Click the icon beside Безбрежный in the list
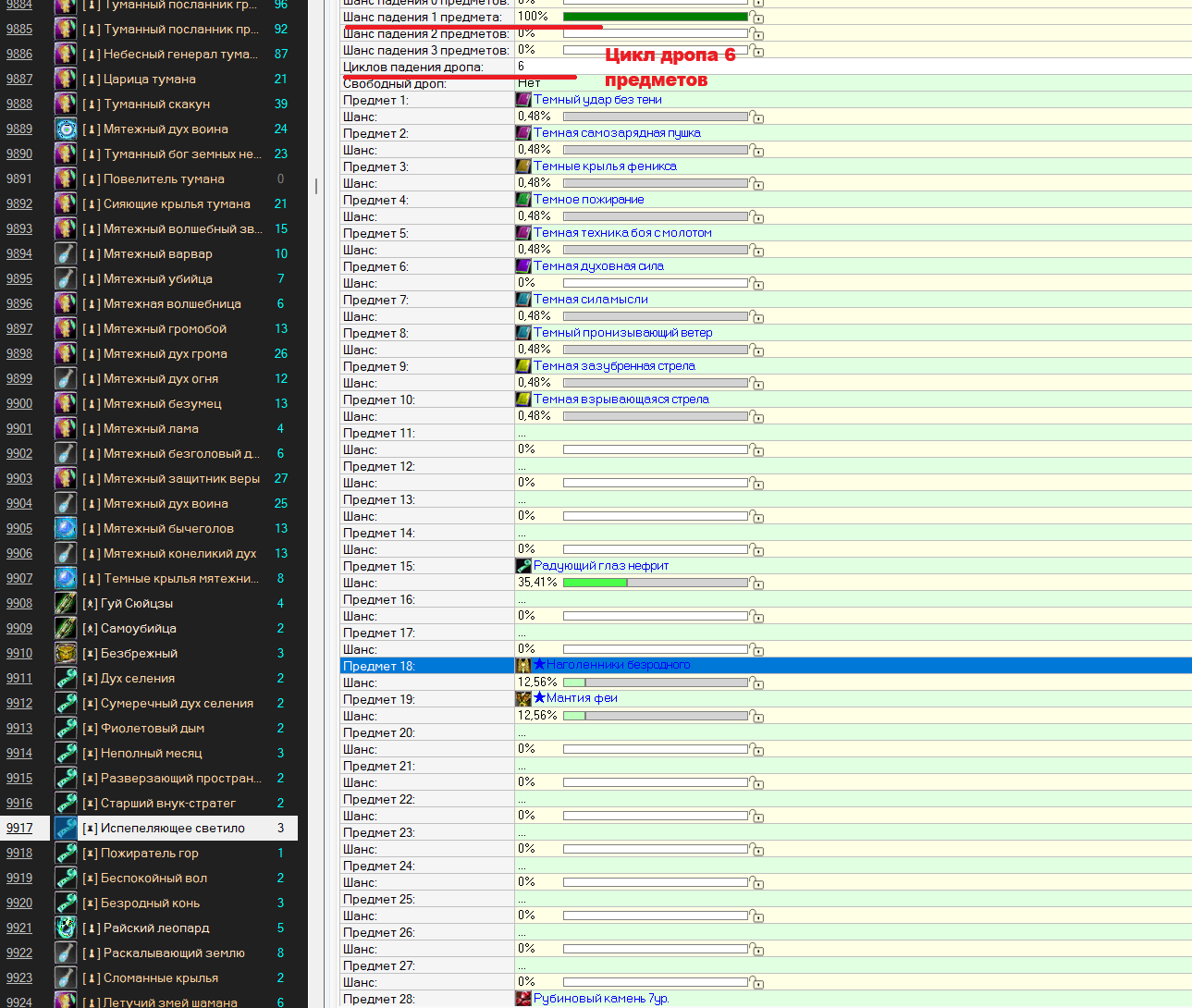The width and height of the screenshot is (1192, 1008). tap(66, 653)
